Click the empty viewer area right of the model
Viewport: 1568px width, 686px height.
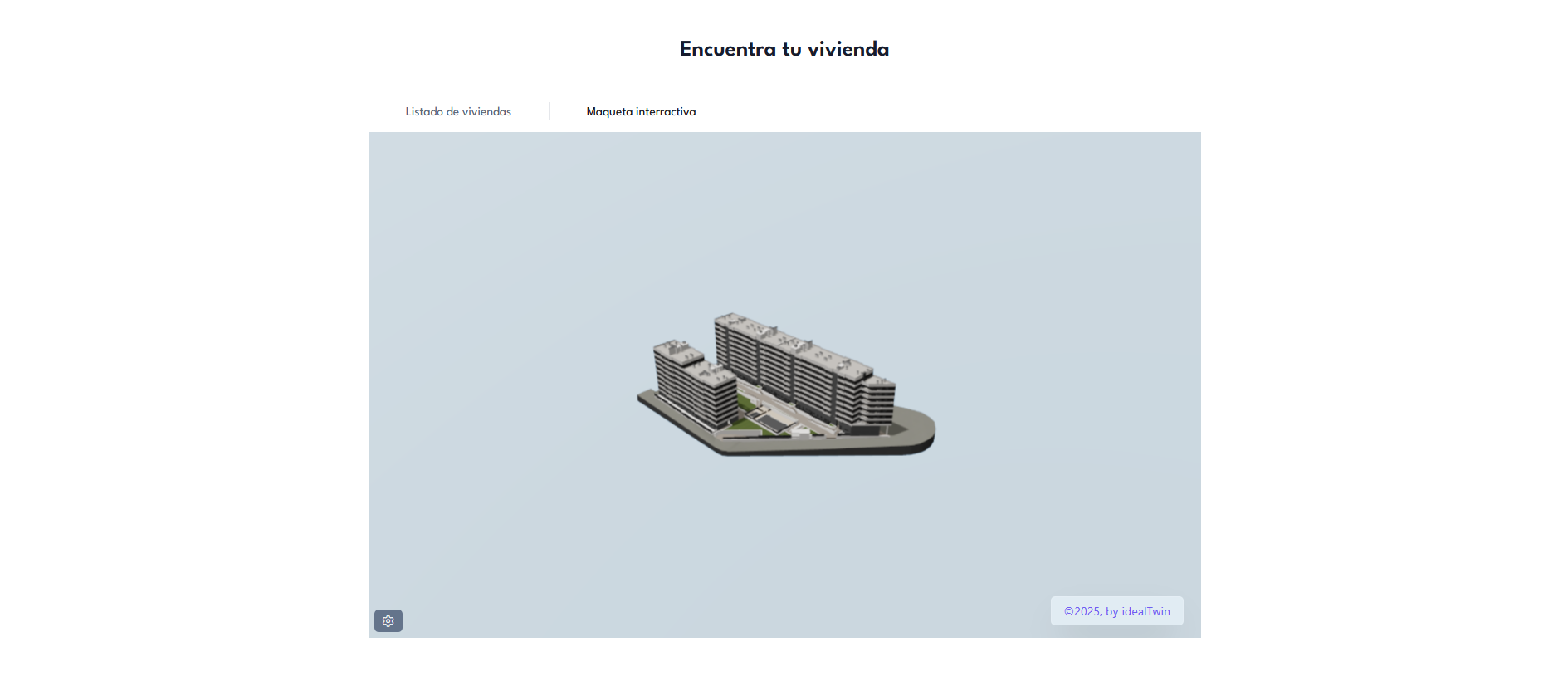1071,382
